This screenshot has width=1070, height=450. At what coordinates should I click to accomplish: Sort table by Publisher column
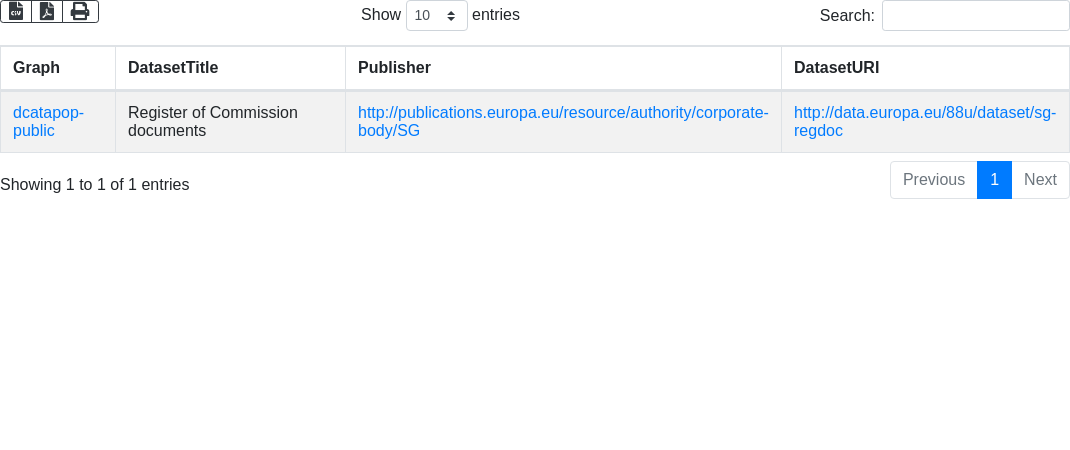(394, 68)
